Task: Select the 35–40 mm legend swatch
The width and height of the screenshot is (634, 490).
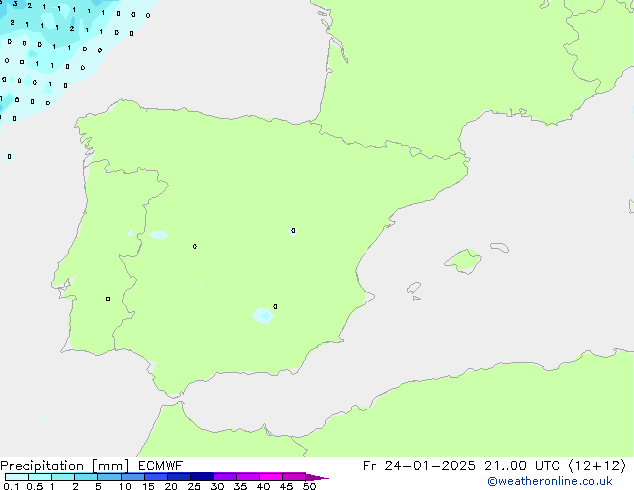Action: 247,477
